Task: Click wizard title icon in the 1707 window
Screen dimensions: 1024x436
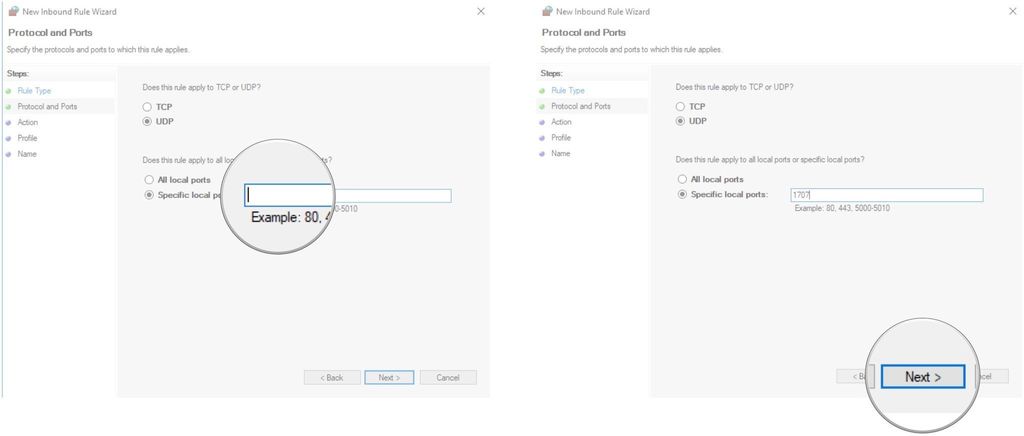Action: click(x=546, y=11)
